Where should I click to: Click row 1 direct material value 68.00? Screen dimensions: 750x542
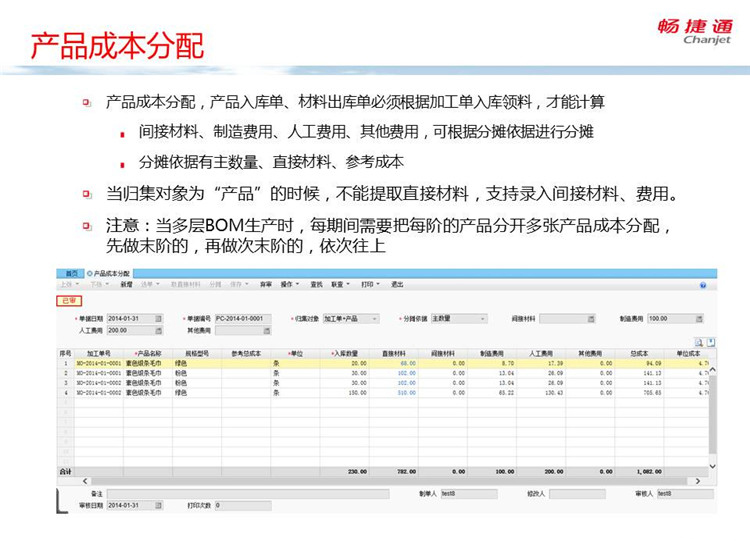pyautogui.click(x=408, y=364)
